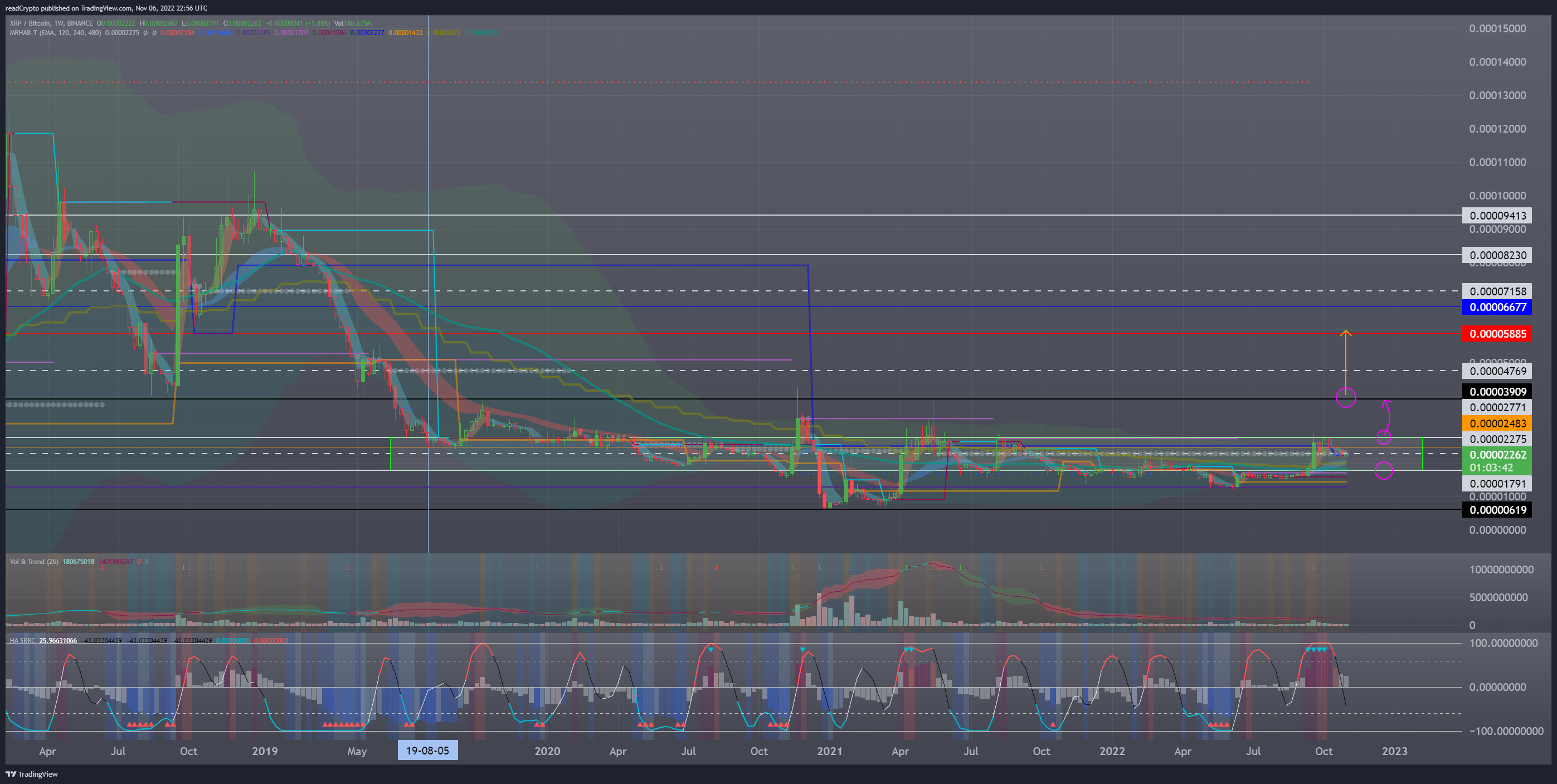The image size is (1557, 784).
Task: Click the 180675018 Vol & Trend value
Action: [78, 562]
